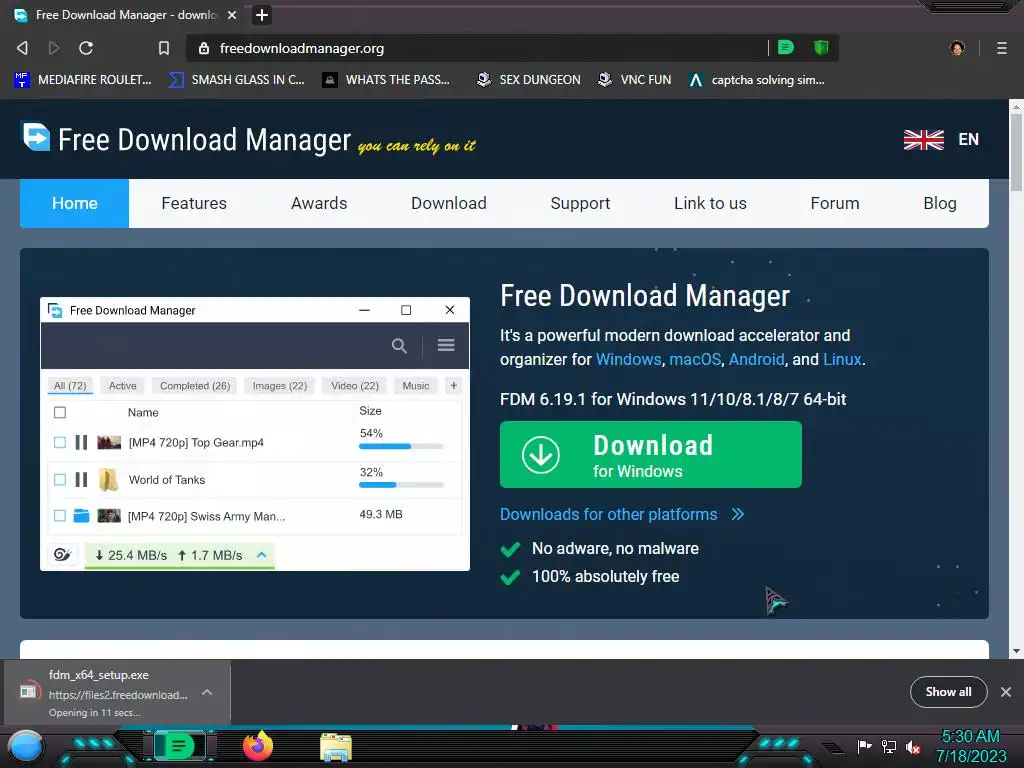Check the Top Gear.mp4 row checkbox

pos(60,443)
